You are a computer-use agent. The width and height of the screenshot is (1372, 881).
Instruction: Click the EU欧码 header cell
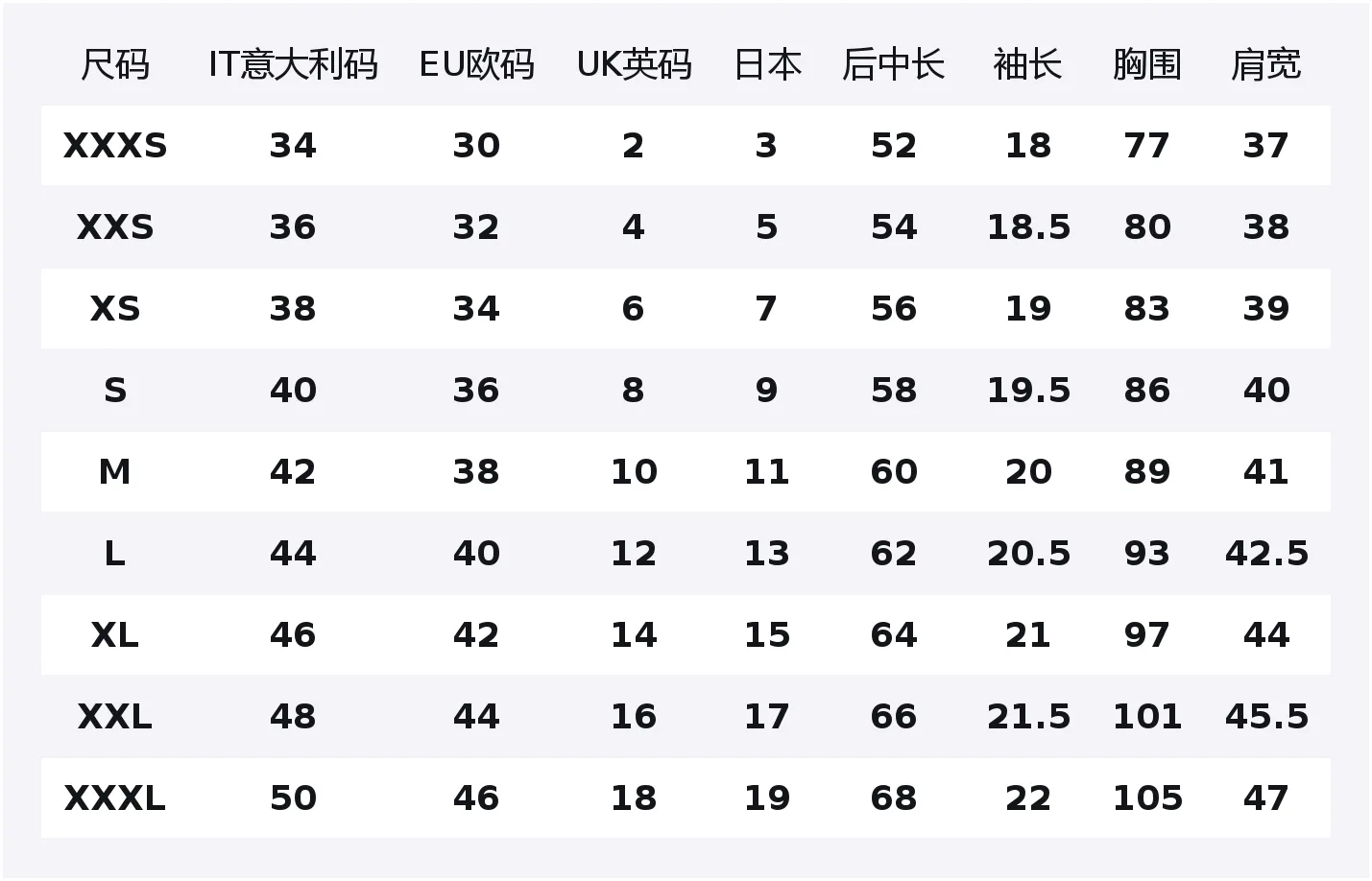pos(476,65)
